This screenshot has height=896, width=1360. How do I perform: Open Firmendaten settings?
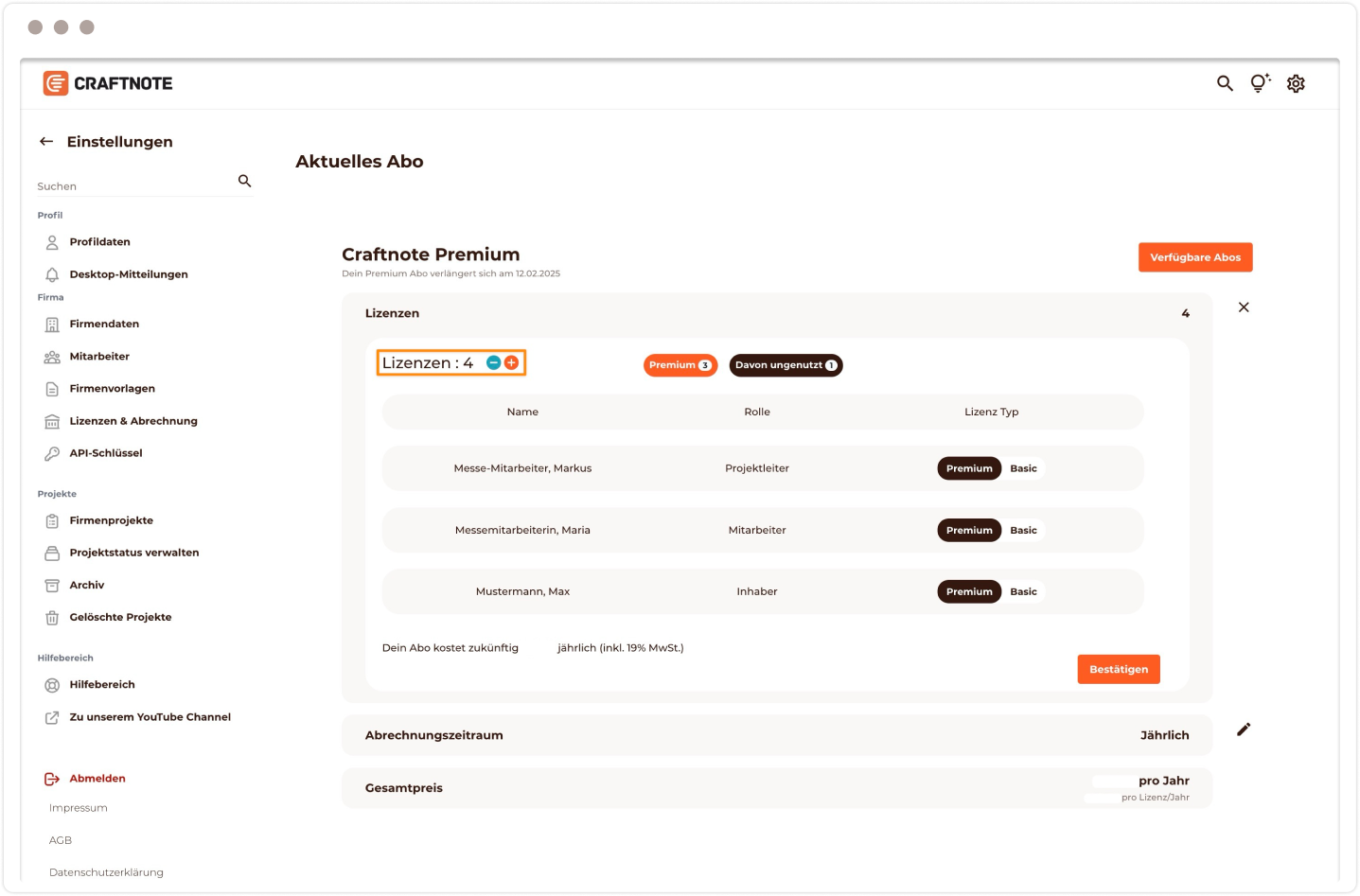pos(104,325)
